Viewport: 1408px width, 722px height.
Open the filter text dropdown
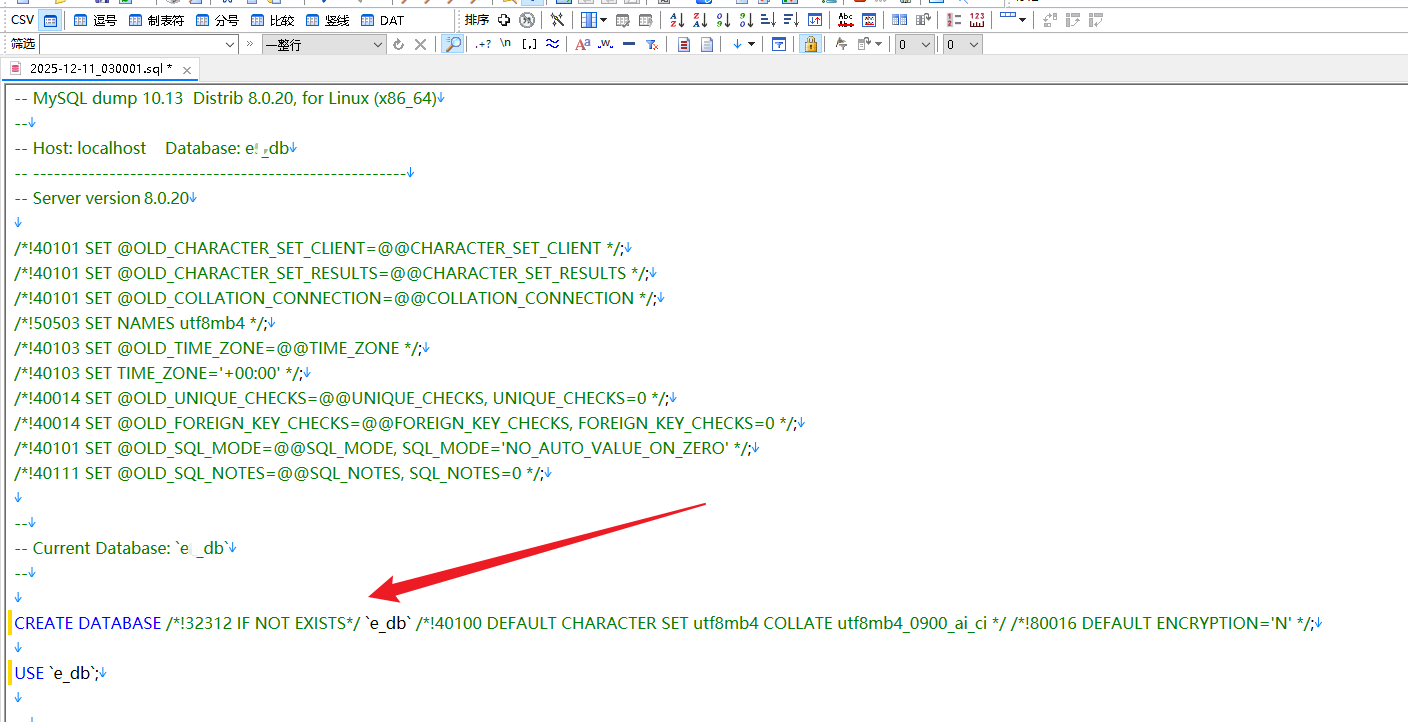(230, 44)
